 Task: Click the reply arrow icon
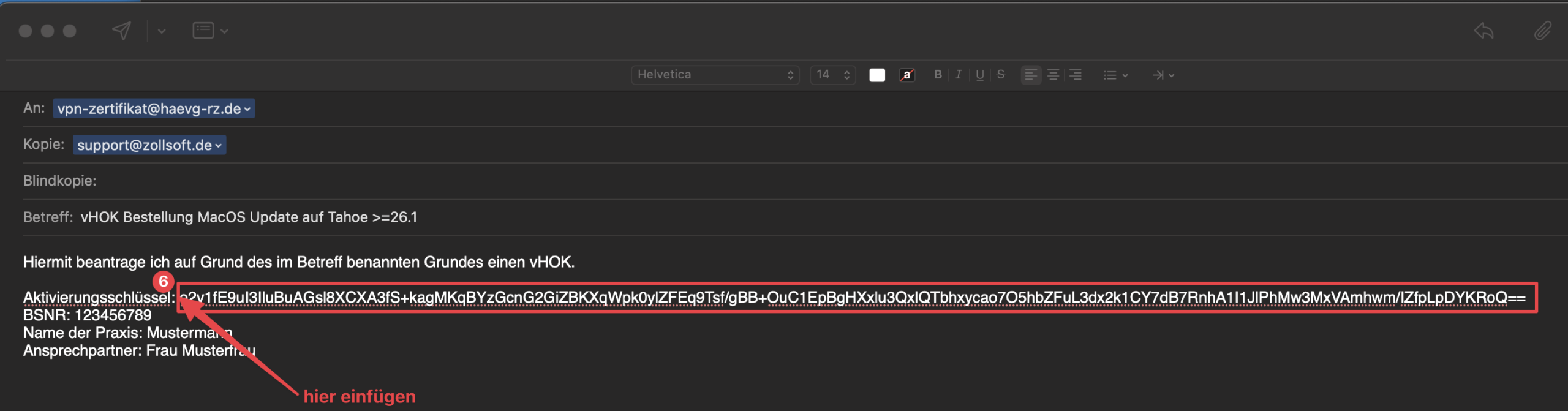[x=1483, y=31]
